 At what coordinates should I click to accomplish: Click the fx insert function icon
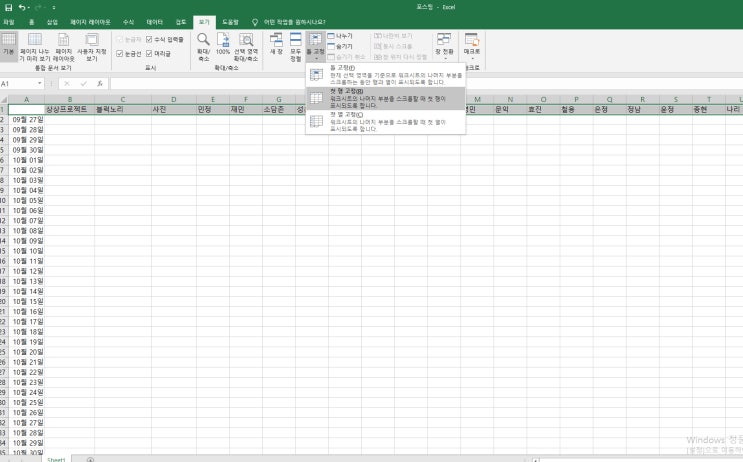(x=100, y=83)
